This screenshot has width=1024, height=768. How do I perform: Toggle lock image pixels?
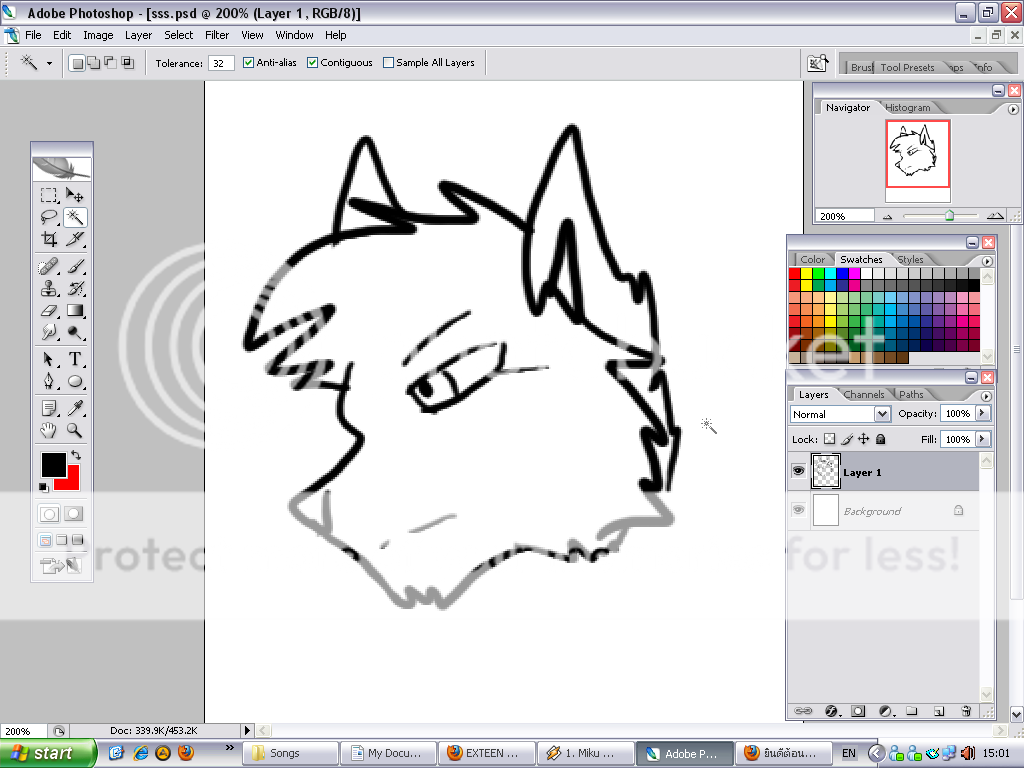[847, 439]
